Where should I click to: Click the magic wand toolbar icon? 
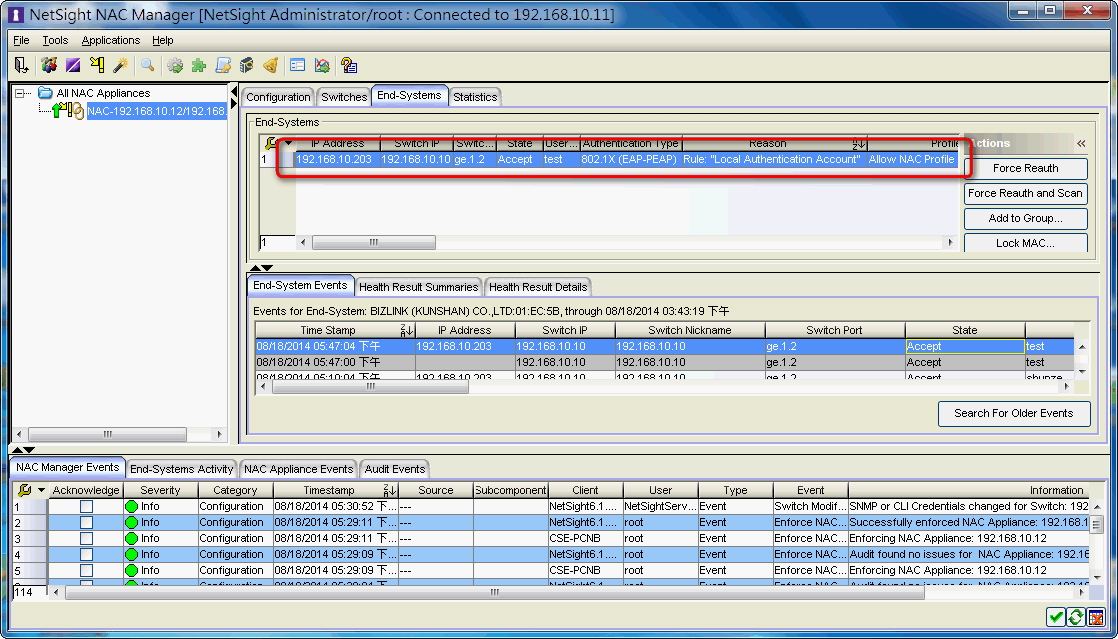pyautogui.click(x=120, y=65)
